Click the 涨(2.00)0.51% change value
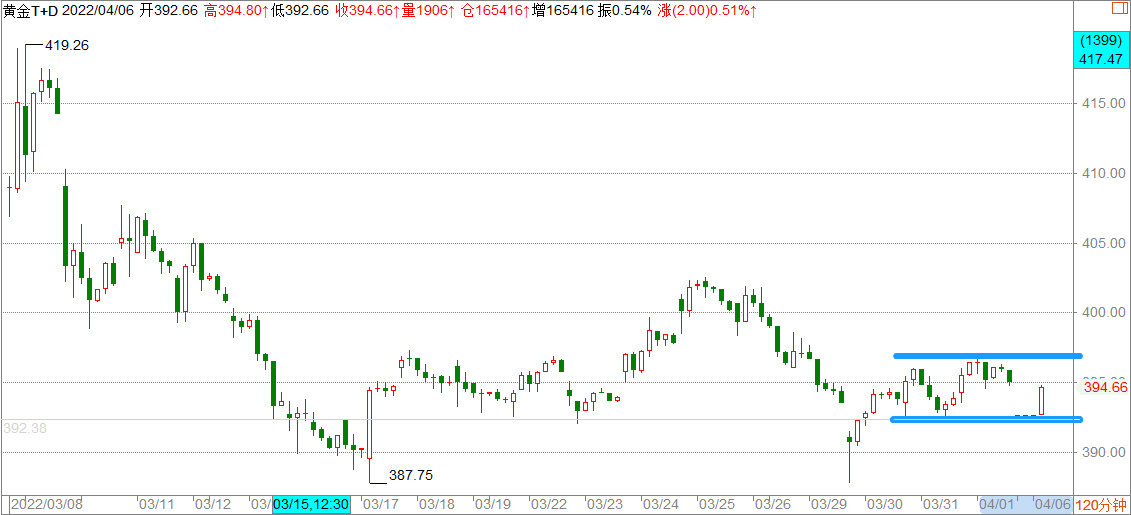1131x515 pixels. click(708, 10)
